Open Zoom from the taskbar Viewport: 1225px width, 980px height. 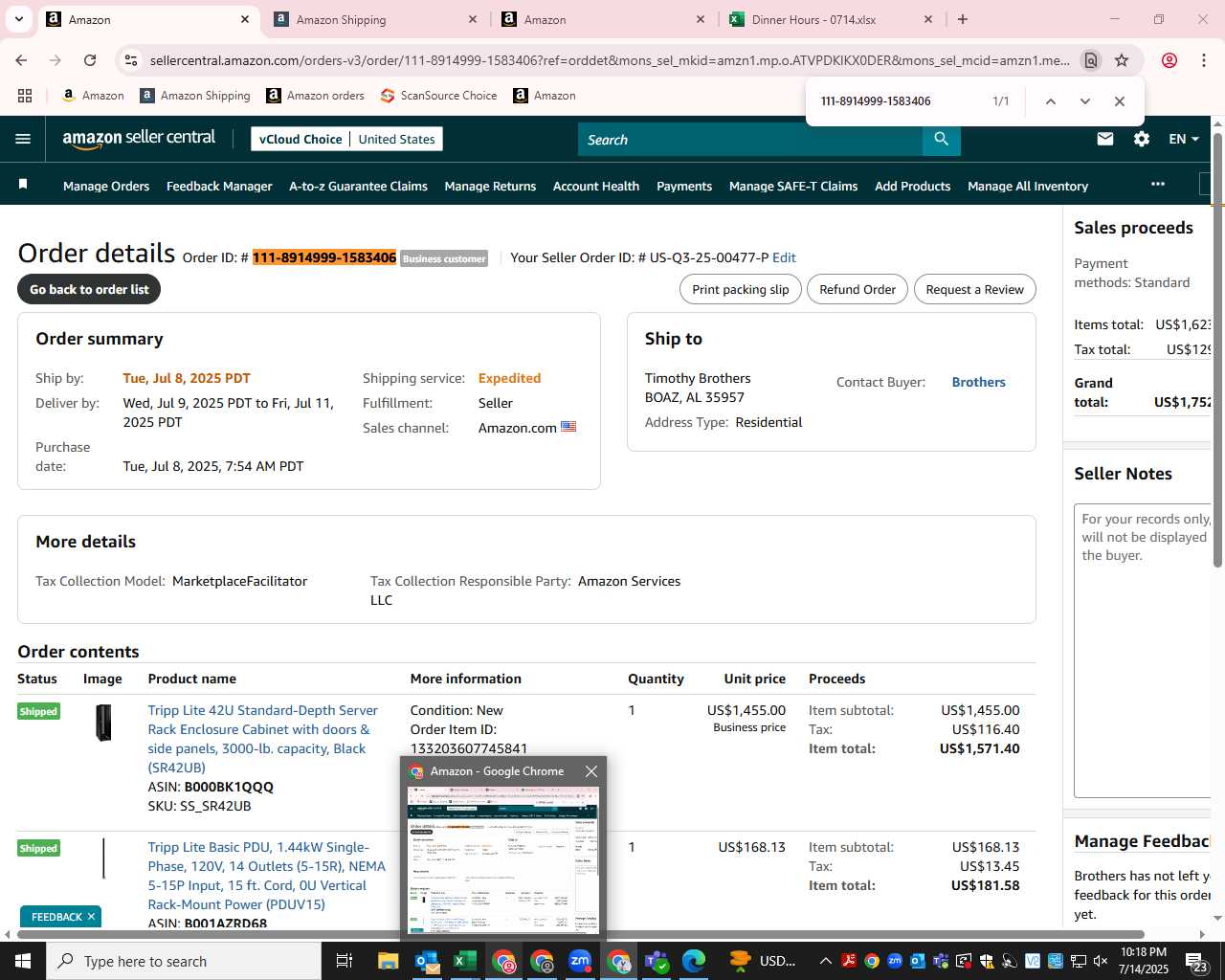tap(580, 961)
